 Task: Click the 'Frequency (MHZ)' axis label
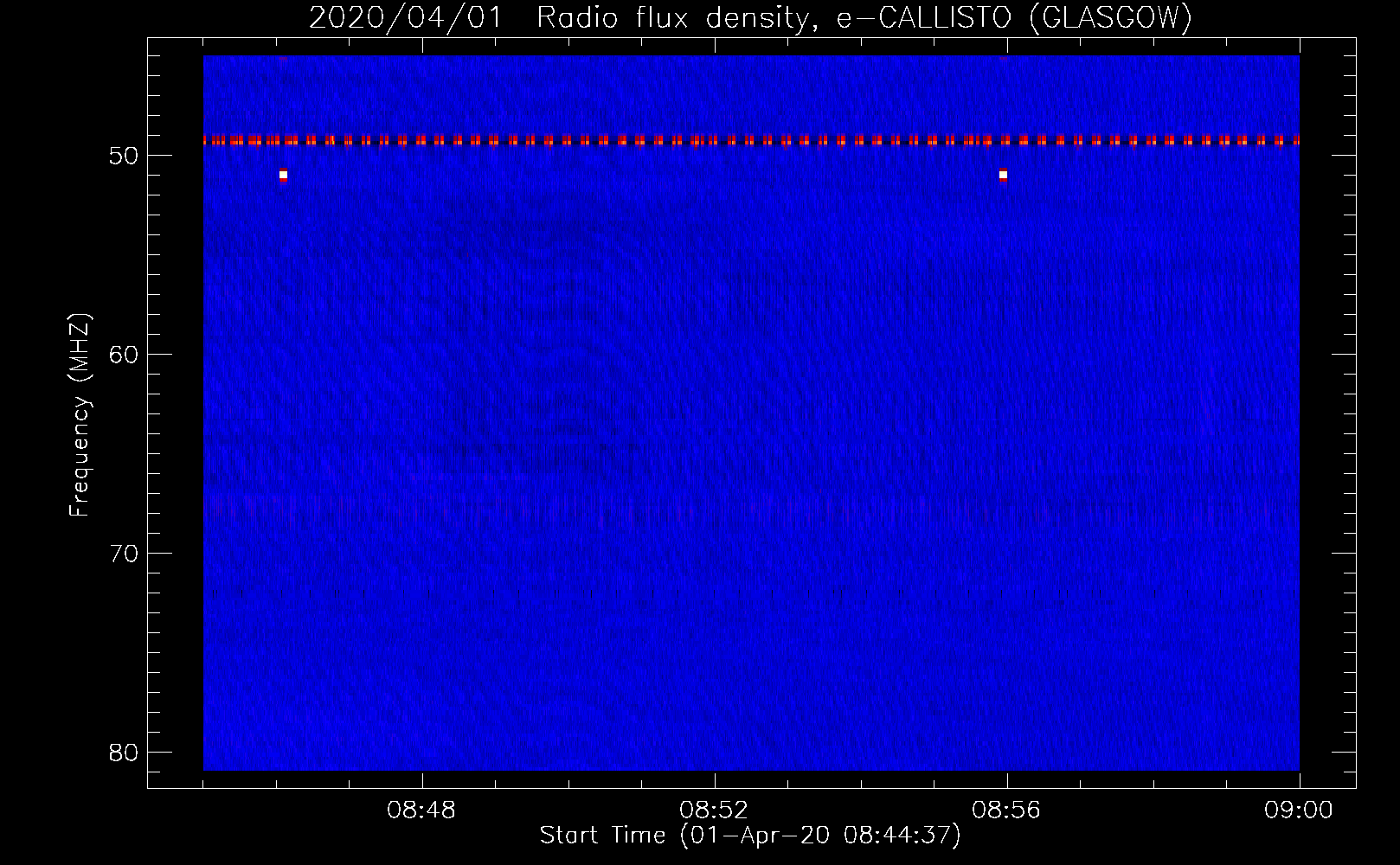(80, 415)
